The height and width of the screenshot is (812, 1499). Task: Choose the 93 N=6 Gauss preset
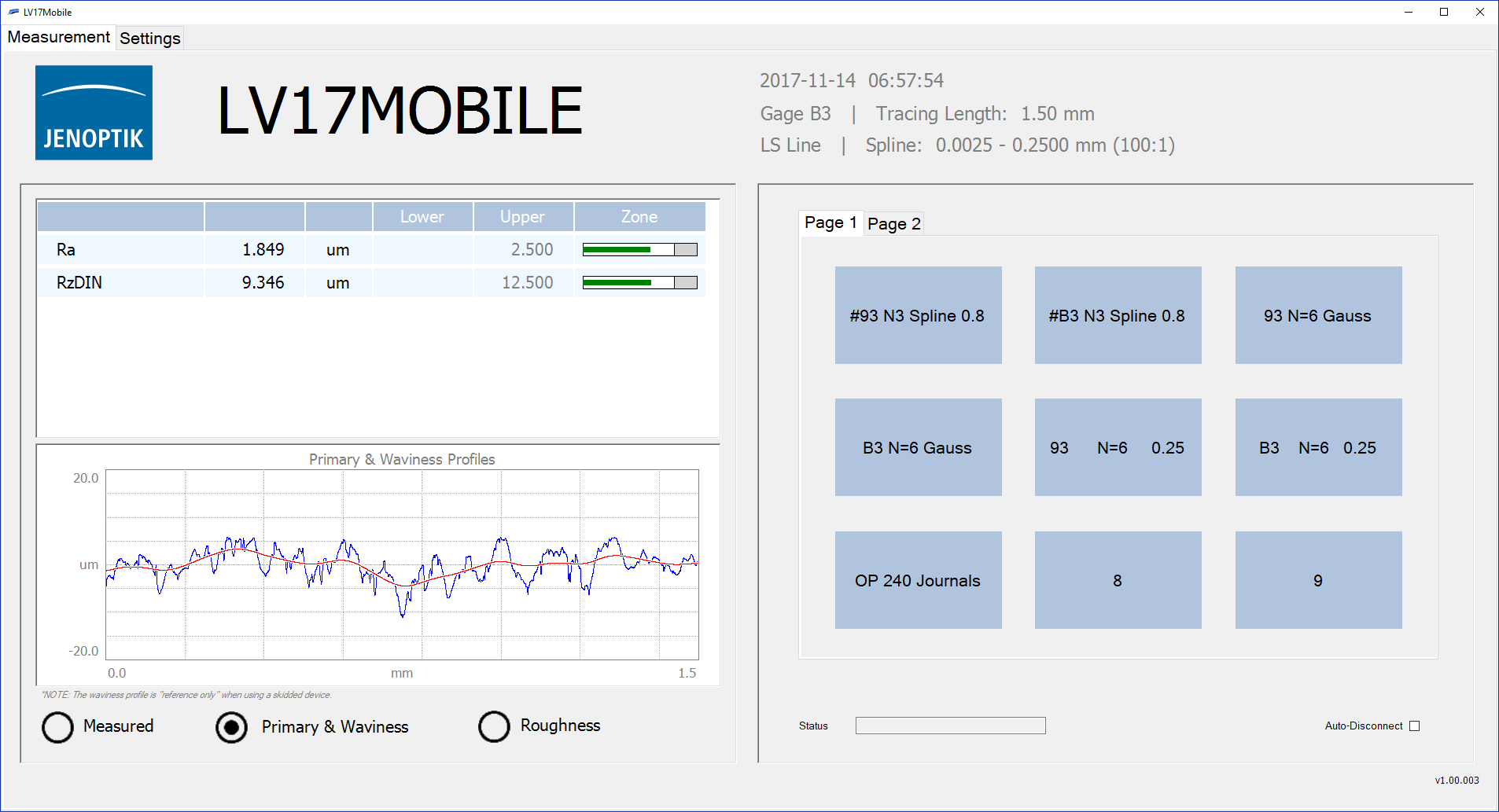[1318, 315]
